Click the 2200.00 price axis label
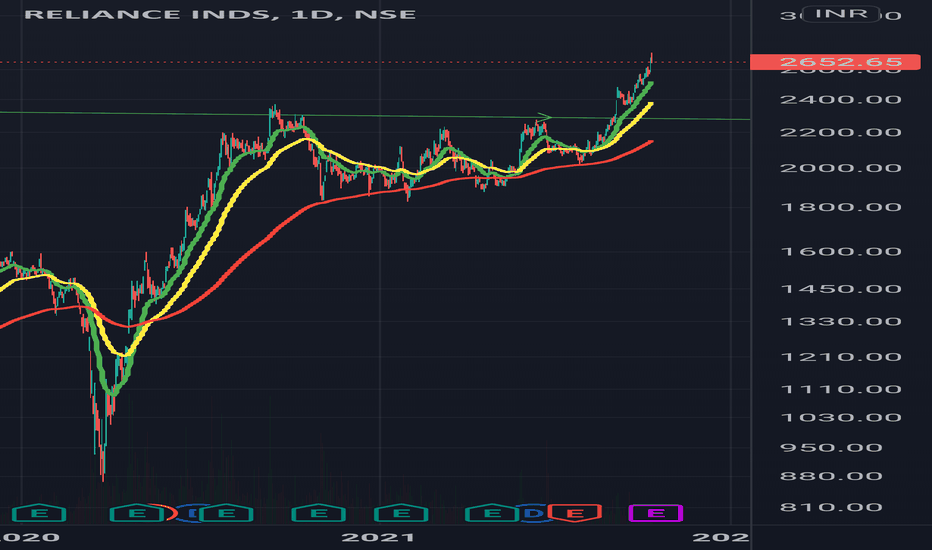The height and width of the screenshot is (550, 932). coord(840,132)
